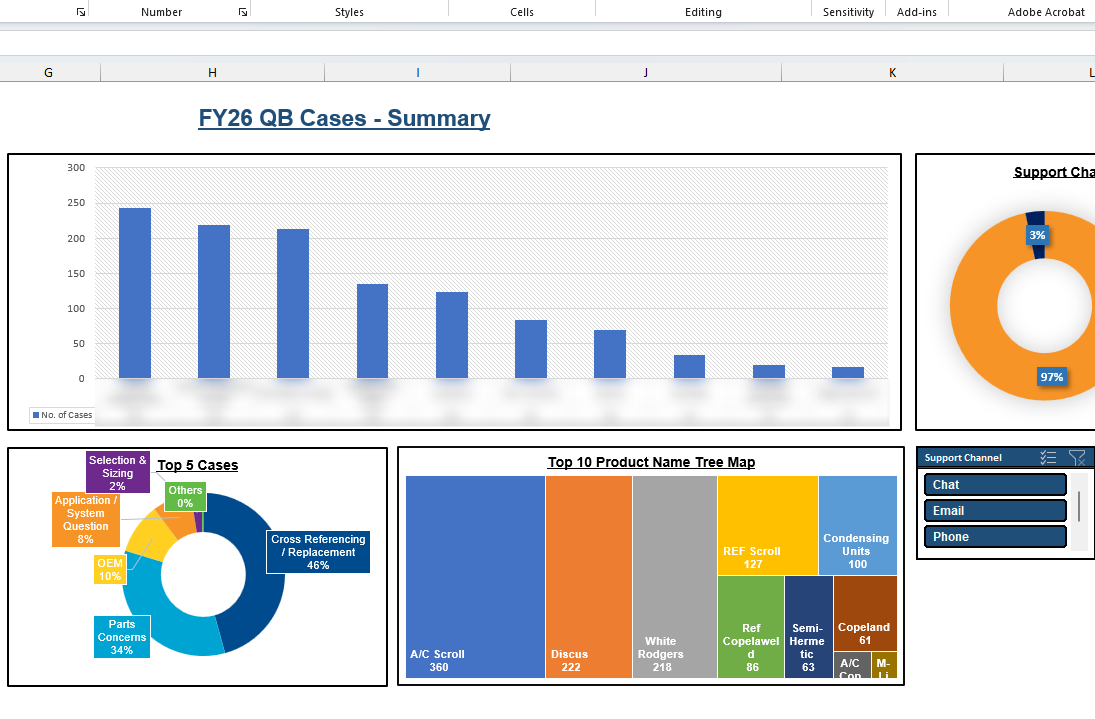Select column K header
The height and width of the screenshot is (719, 1095).
(892, 73)
